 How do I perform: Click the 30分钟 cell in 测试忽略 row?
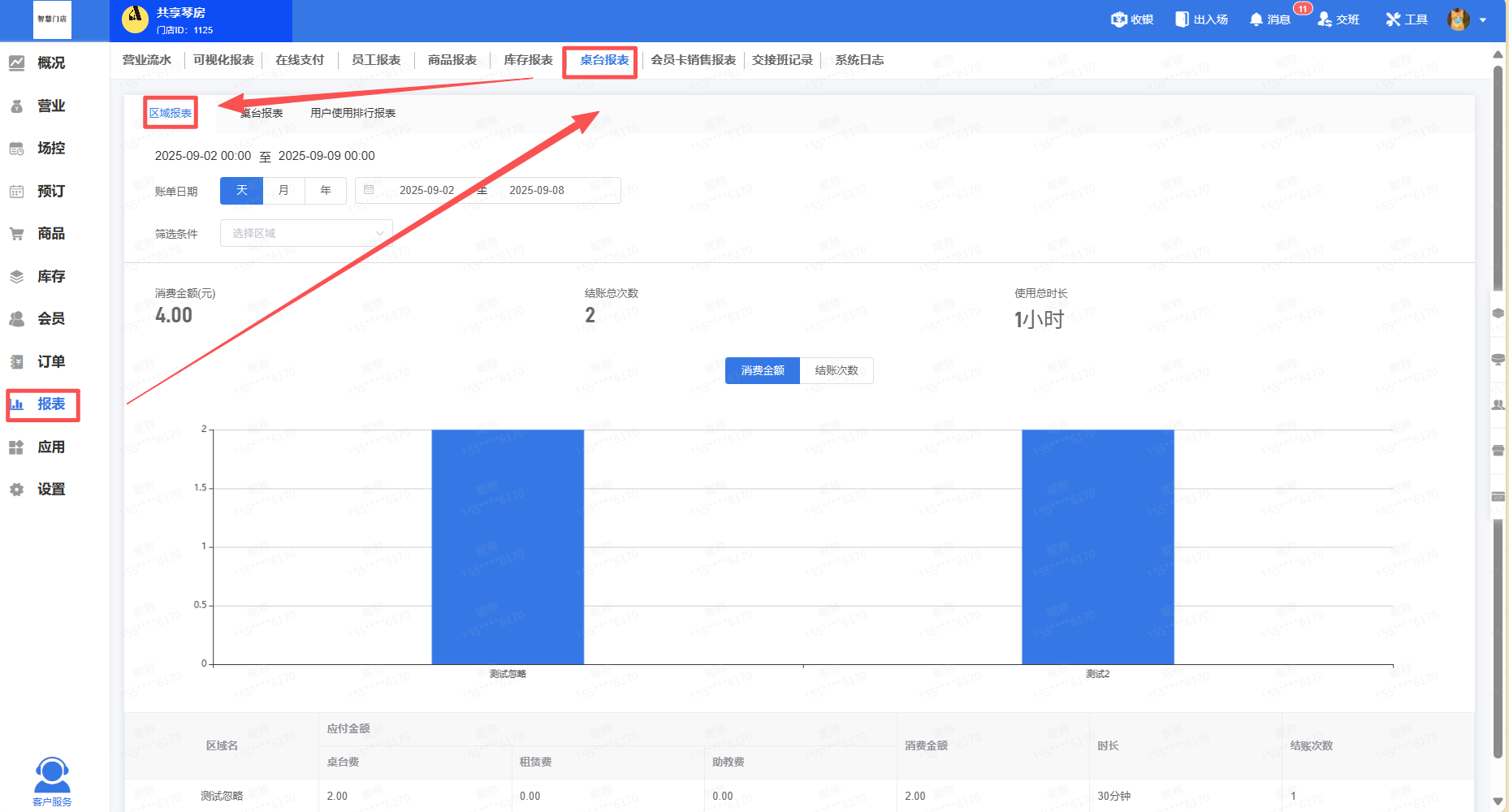pyautogui.click(x=1113, y=796)
